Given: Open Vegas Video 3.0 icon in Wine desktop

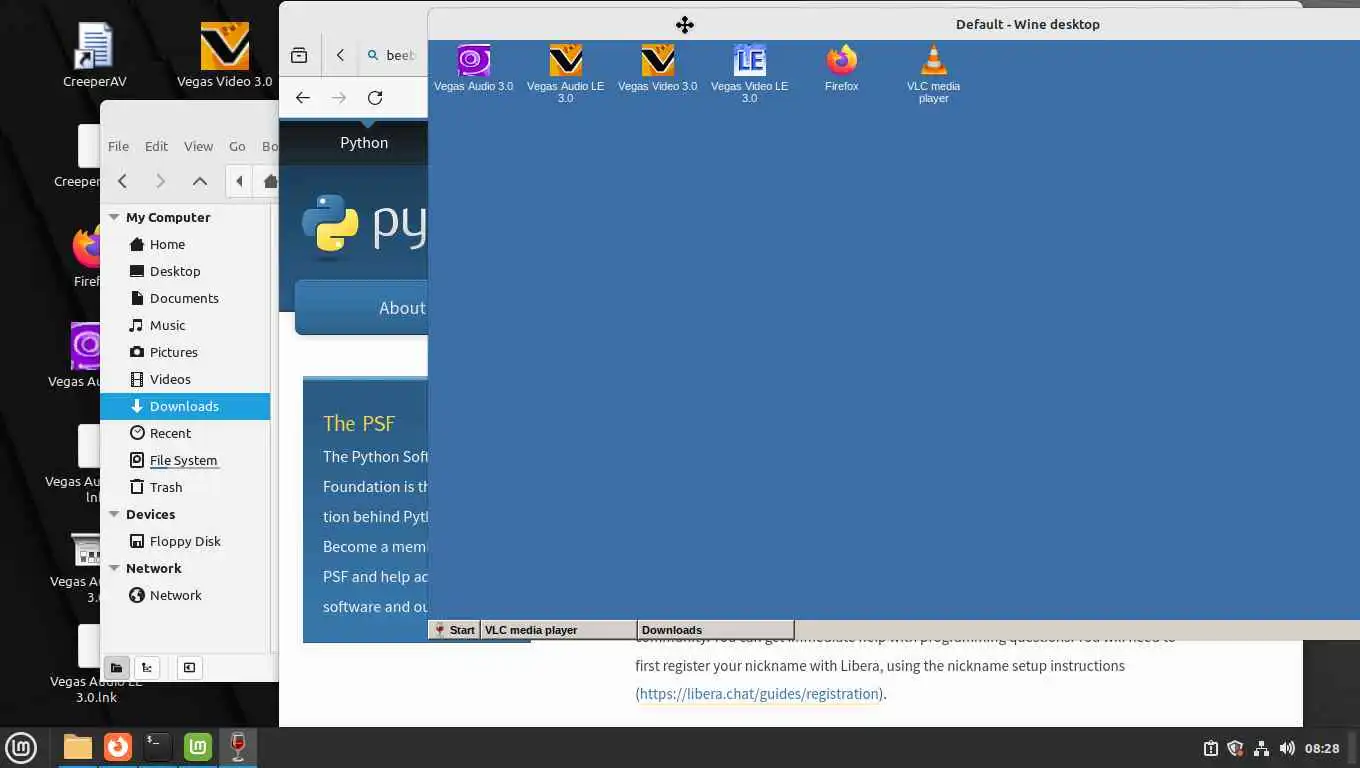Looking at the screenshot, I should 657,68.
